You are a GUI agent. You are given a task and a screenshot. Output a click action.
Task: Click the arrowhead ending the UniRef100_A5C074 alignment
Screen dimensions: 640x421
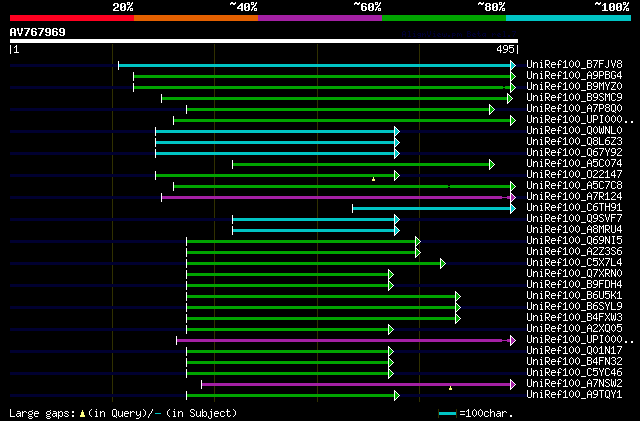(x=492, y=165)
